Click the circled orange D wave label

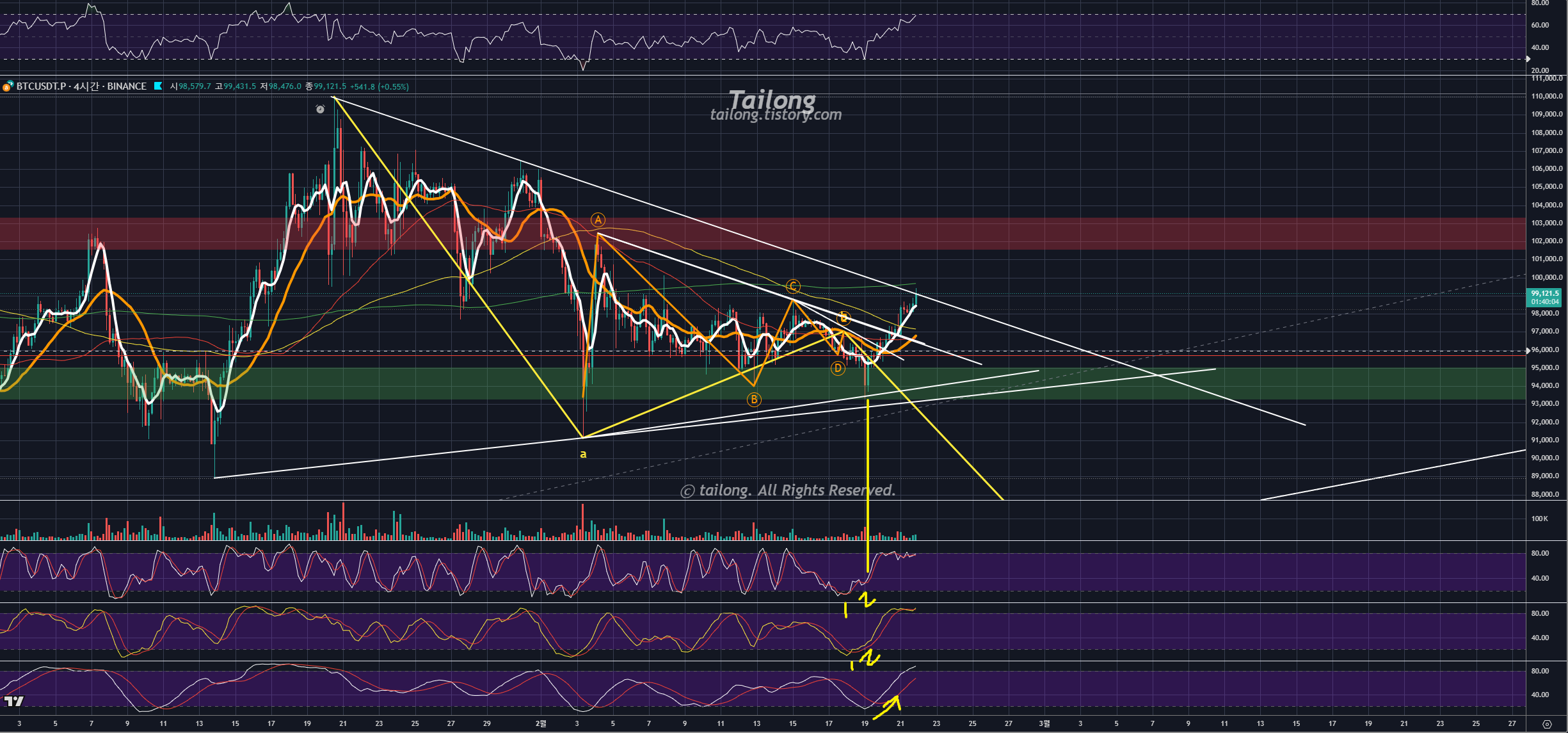pos(838,368)
